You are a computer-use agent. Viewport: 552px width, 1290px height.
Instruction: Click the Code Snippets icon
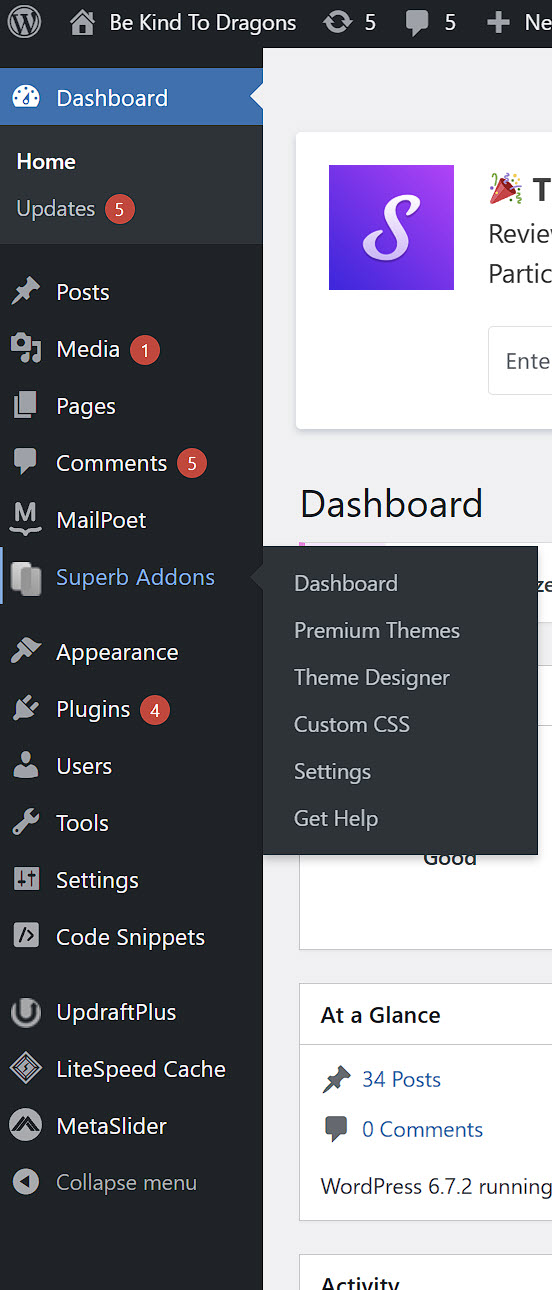point(25,937)
